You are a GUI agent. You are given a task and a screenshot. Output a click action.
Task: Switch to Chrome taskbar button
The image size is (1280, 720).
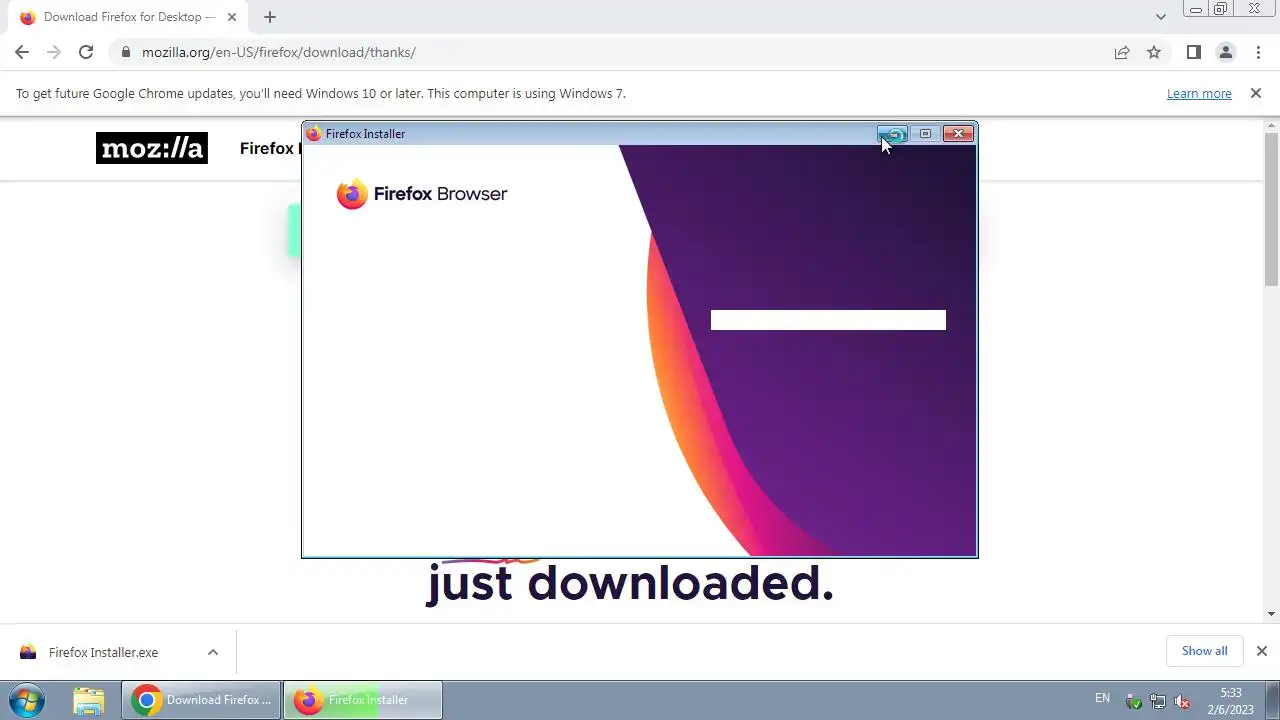(202, 700)
